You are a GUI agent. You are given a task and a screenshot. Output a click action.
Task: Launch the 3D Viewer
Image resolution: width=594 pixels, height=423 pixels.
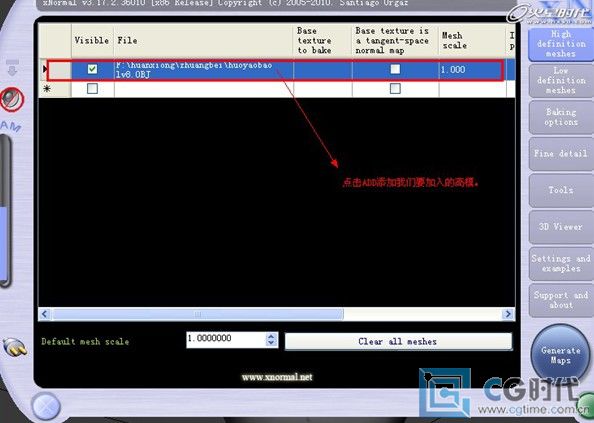561,227
